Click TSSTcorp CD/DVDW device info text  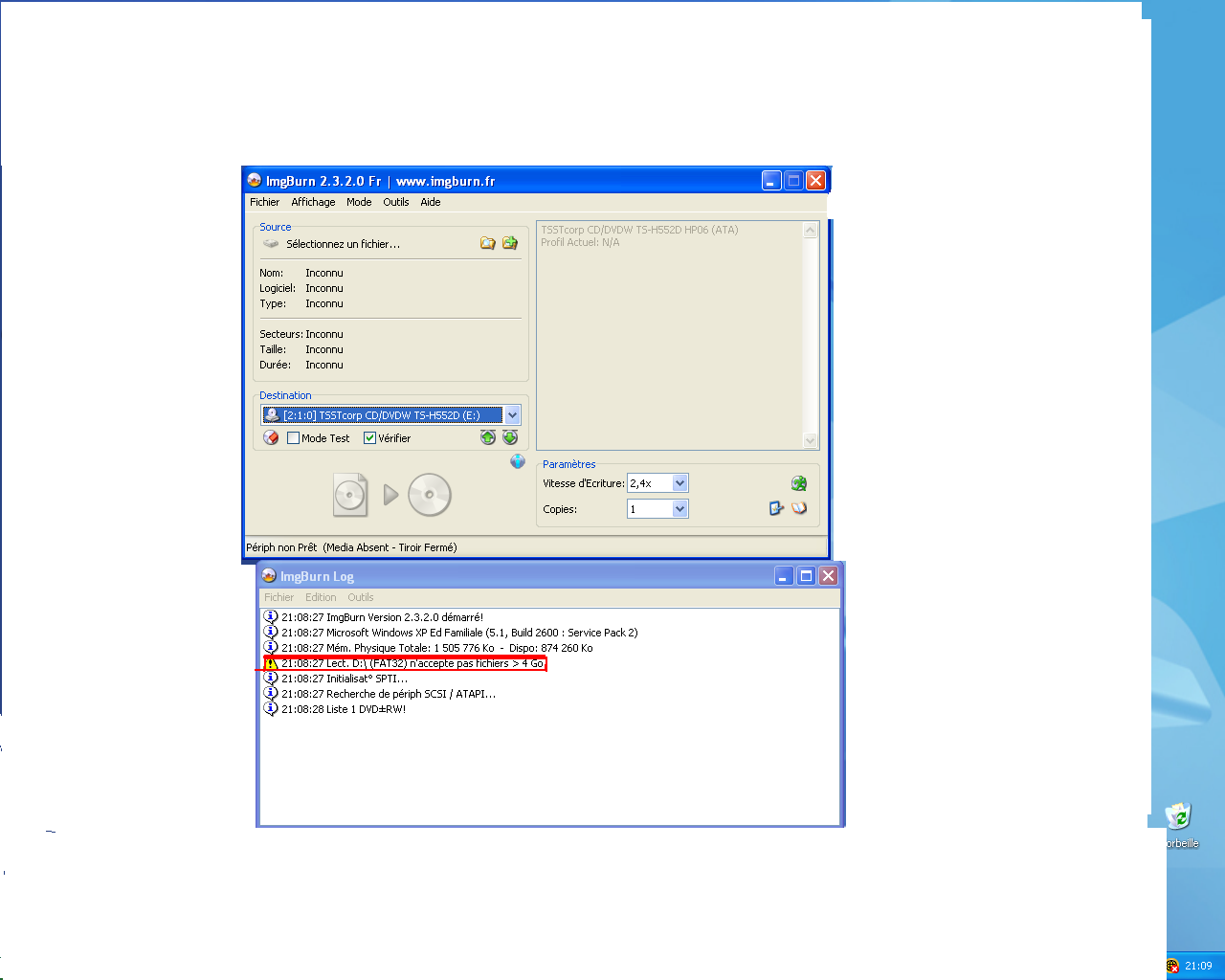(639, 230)
